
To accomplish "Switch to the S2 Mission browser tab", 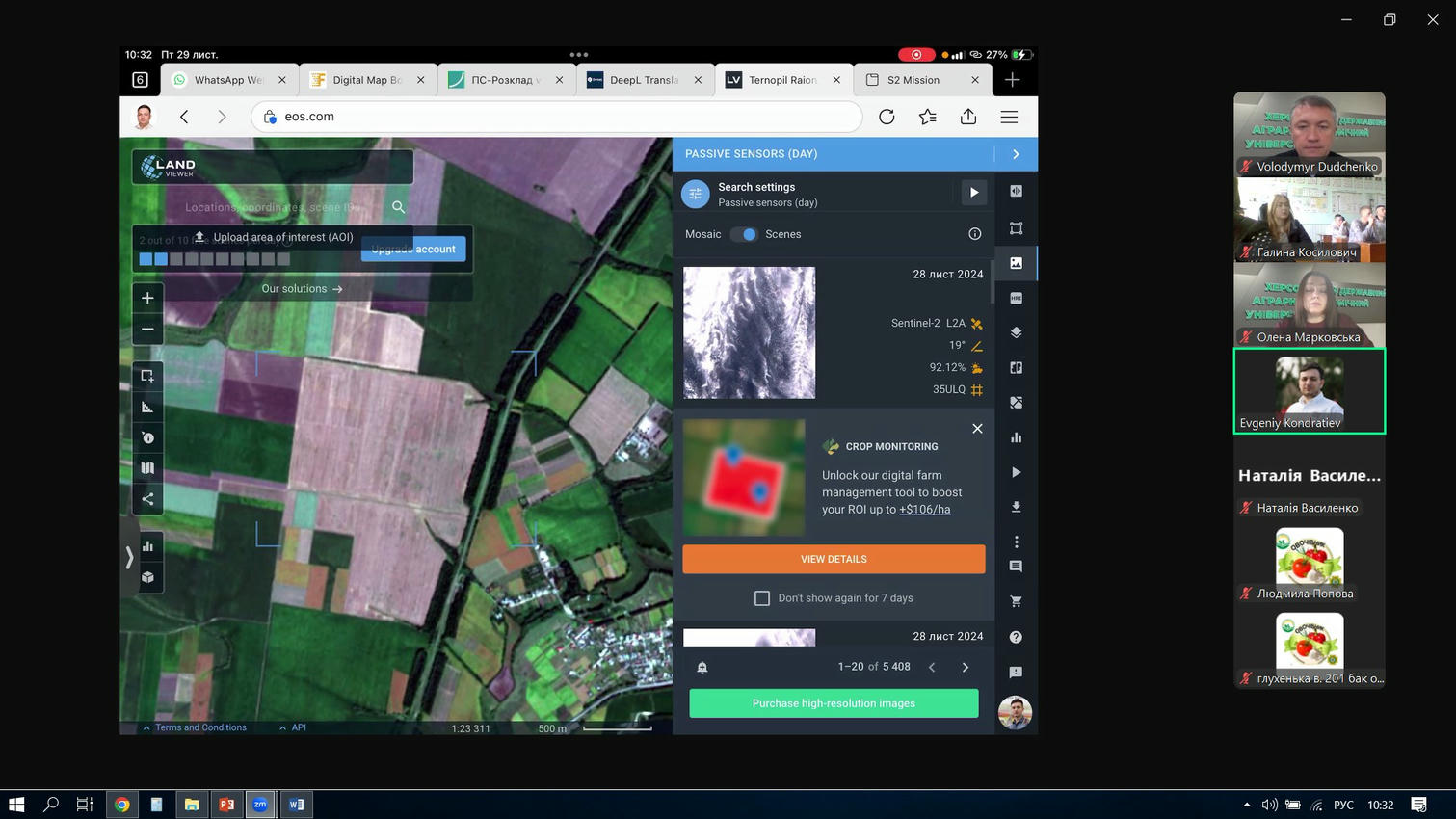I will pyautogui.click(x=913, y=80).
